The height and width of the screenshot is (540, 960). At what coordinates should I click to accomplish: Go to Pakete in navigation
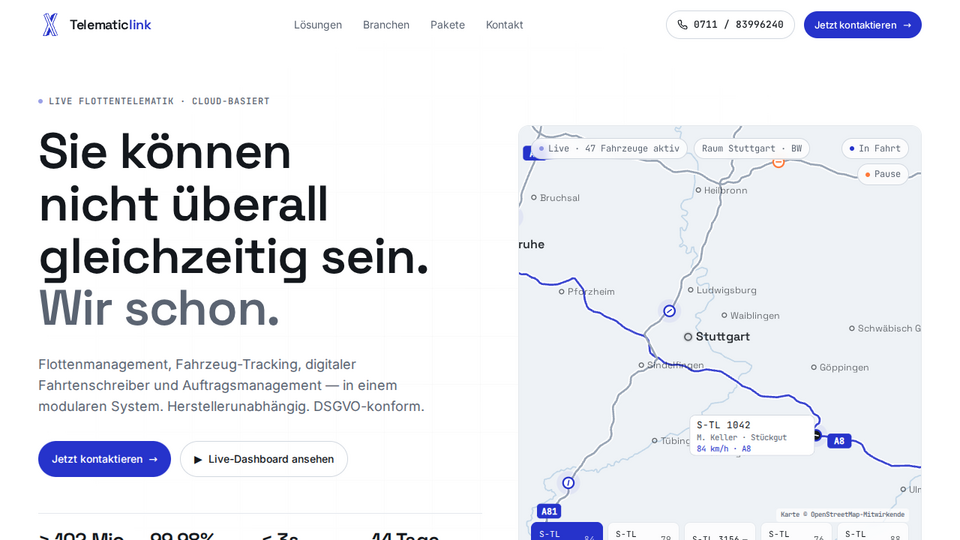448,25
